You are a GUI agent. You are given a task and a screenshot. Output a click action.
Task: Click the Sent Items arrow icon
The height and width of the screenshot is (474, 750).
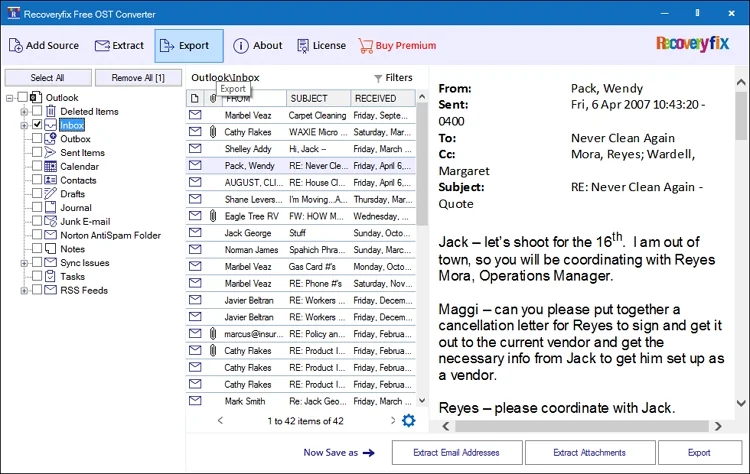(50, 153)
